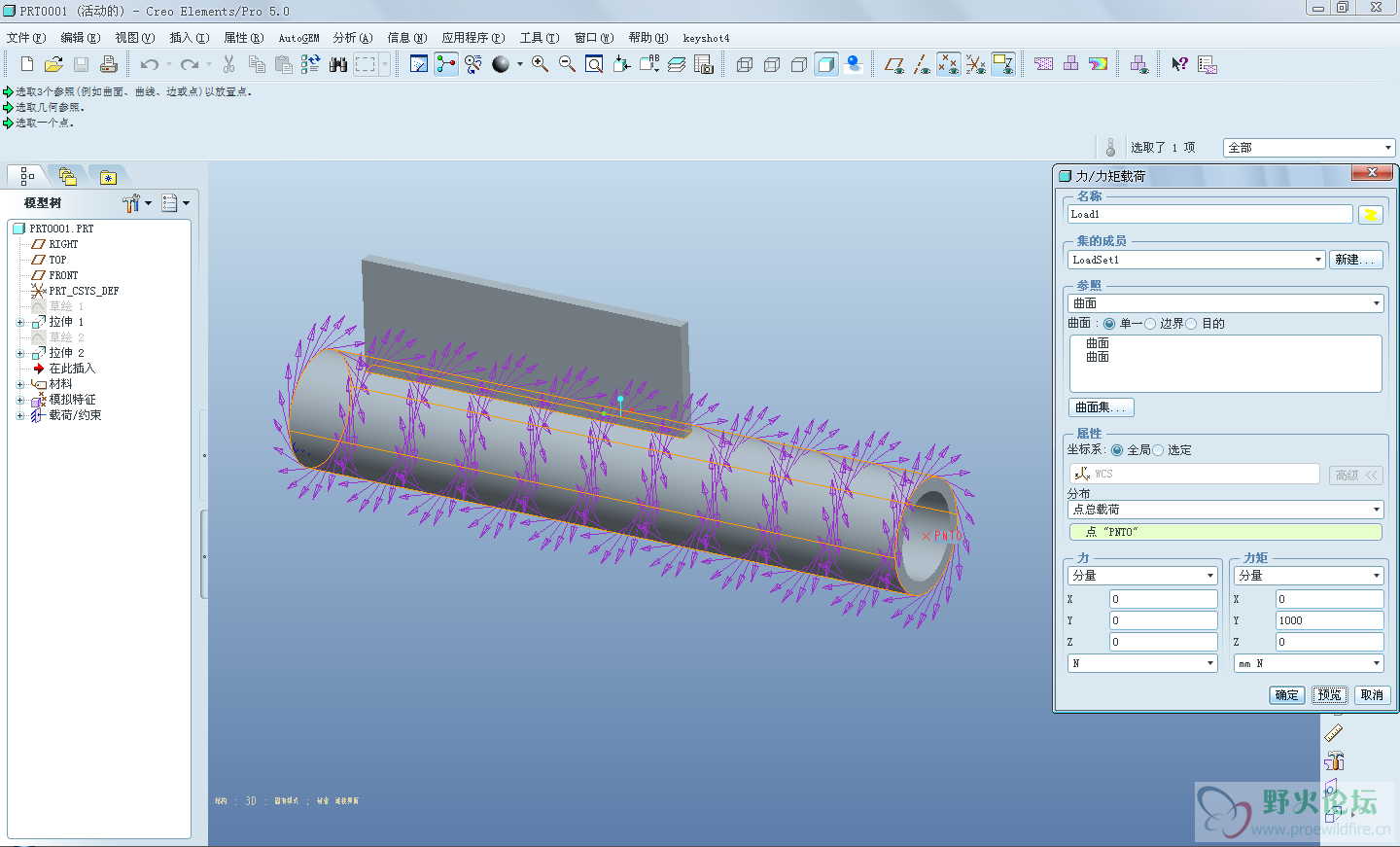Open the AutoGEM menu
1400x847 pixels.
point(298,38)
